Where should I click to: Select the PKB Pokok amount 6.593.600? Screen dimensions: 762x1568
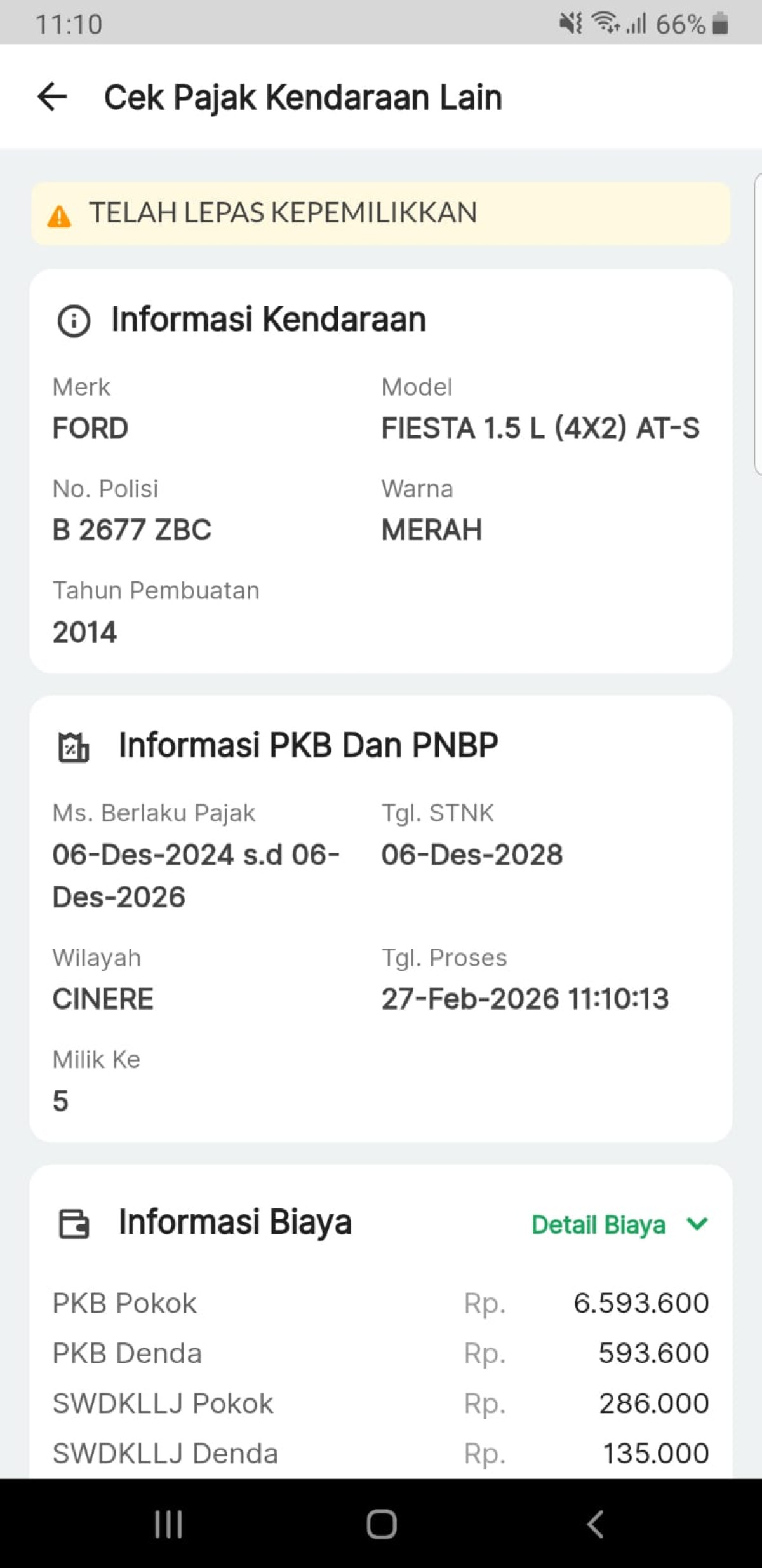(x=641, y=1304)
